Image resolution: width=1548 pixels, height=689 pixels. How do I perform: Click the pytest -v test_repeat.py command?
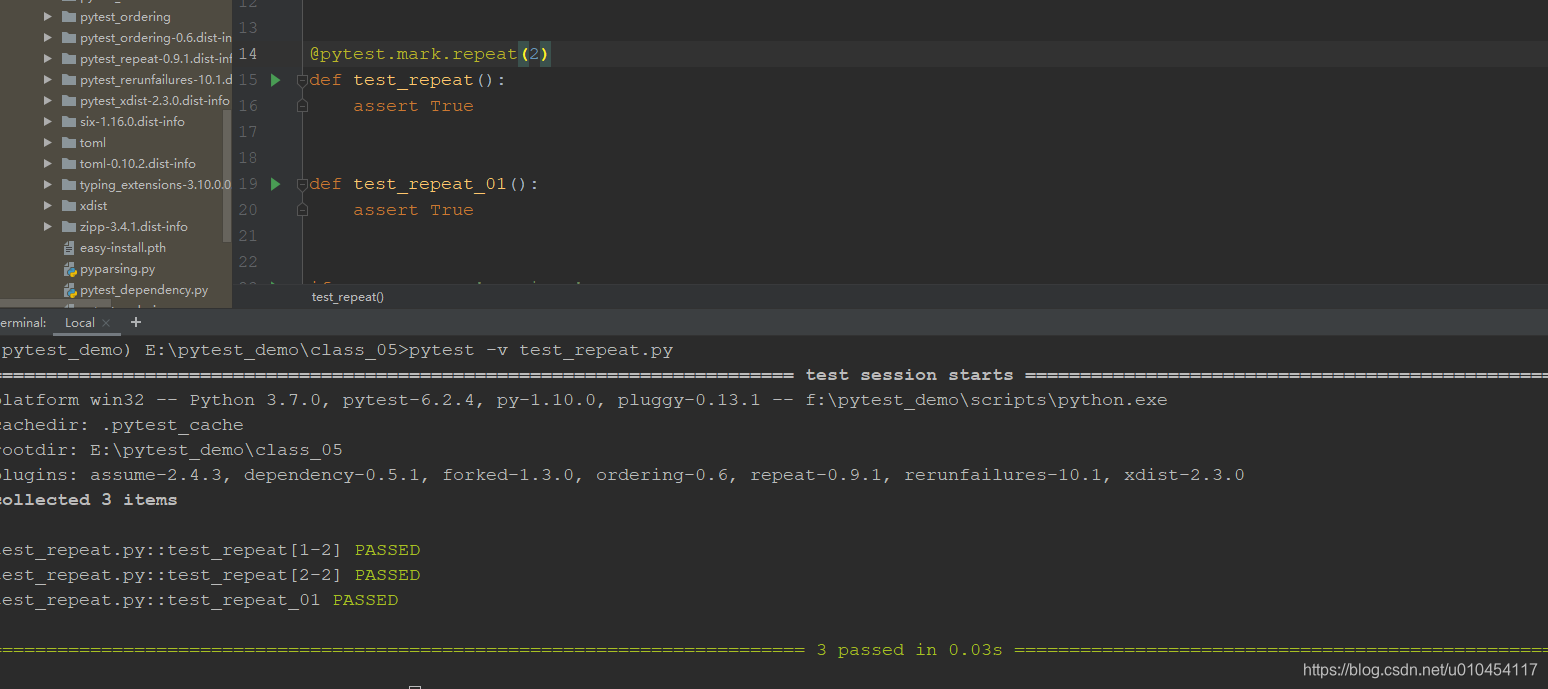[541, 350]
